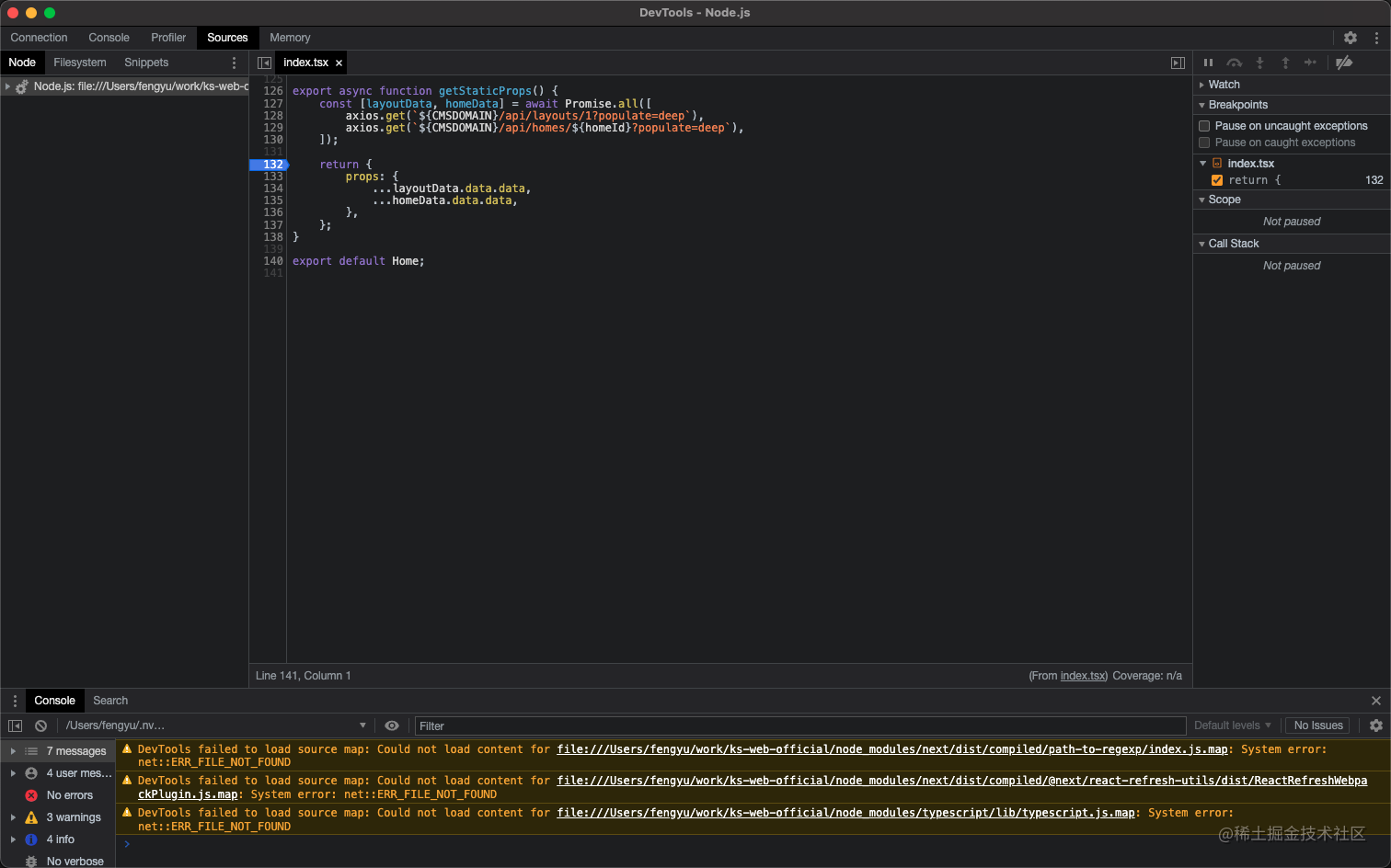Open drawer three-dot menu beside Console tab
1391x868 pixels.
pos(15,701)
